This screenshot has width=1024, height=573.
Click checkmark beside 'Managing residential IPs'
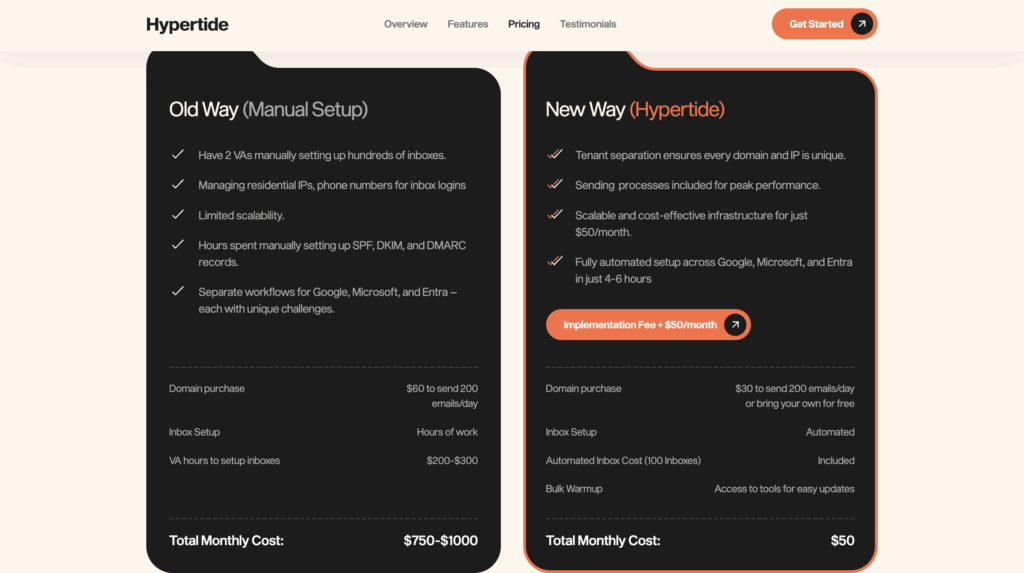178,184
